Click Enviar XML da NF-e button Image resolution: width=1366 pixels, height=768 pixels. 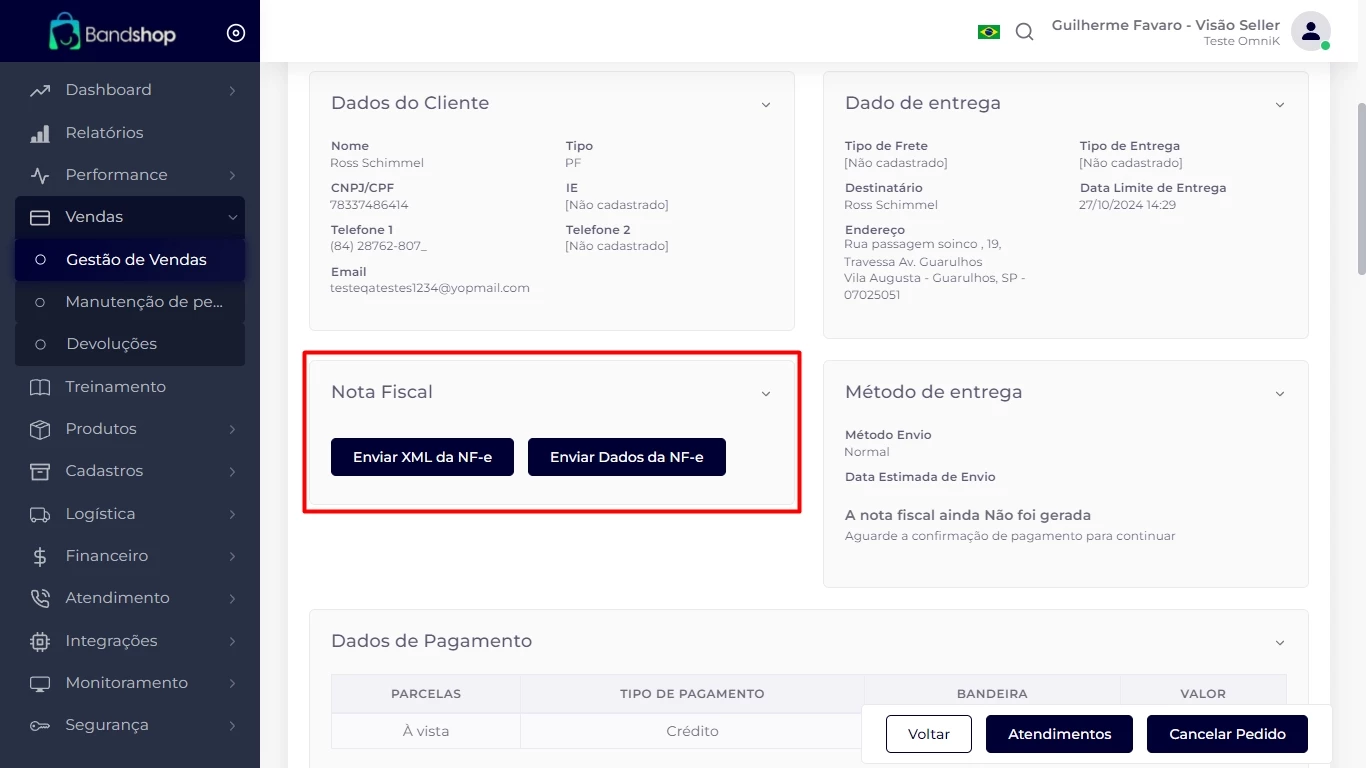(422, 457)
